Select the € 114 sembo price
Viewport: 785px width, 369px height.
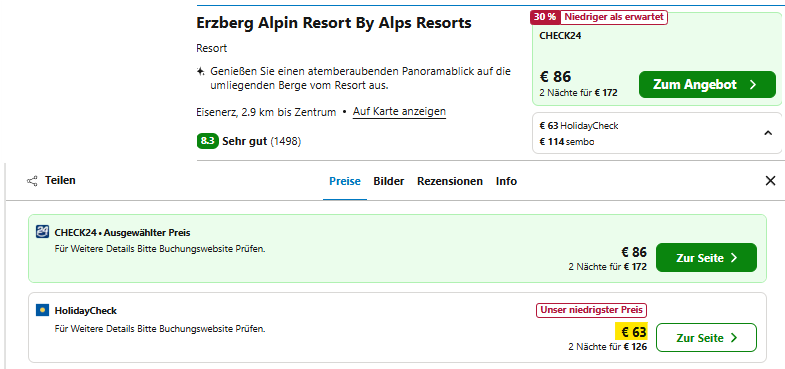567,142
